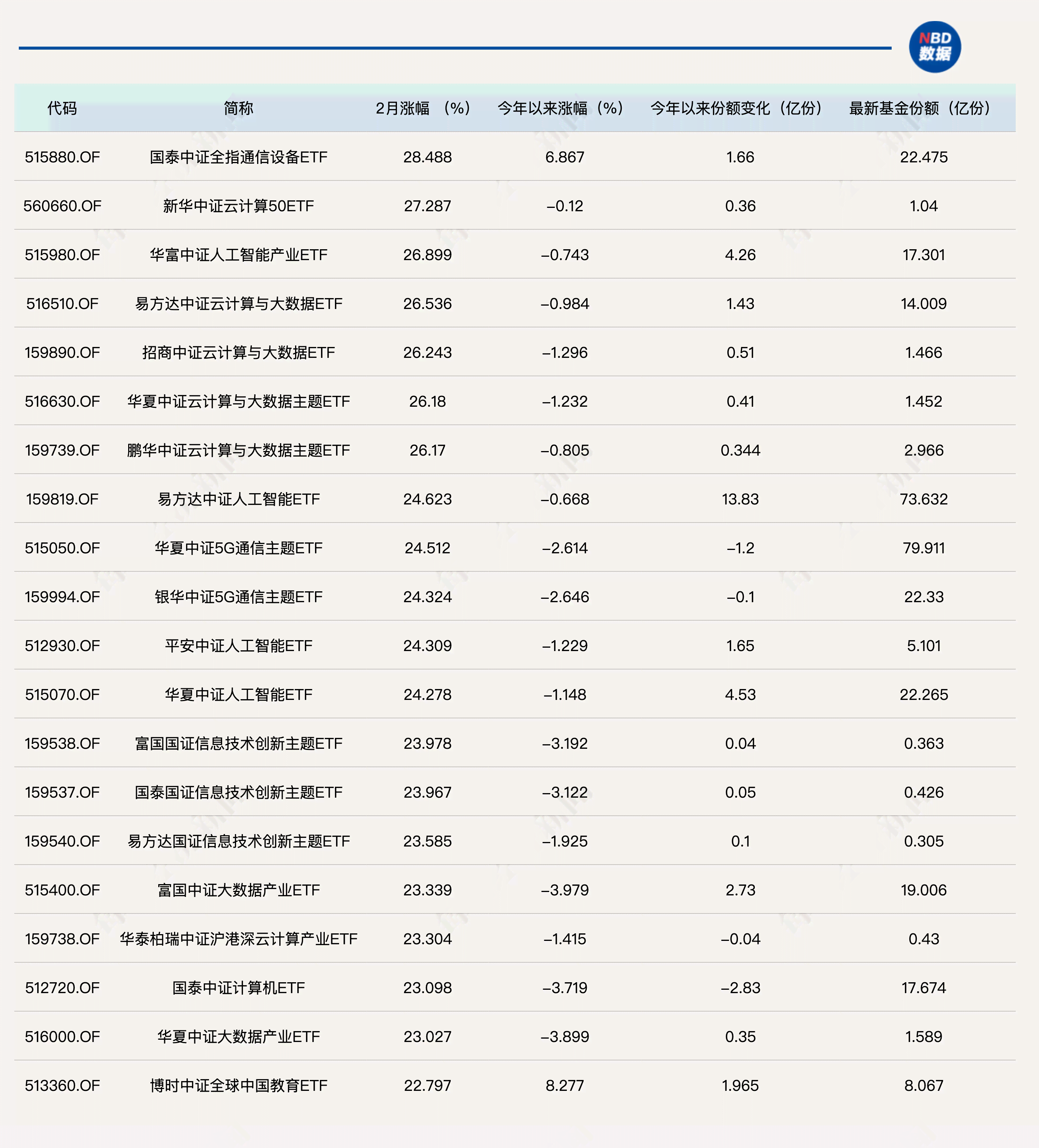1039x1148 pixels.
Task: Select code 159540.OF
Action: click(x=62, y=842)
